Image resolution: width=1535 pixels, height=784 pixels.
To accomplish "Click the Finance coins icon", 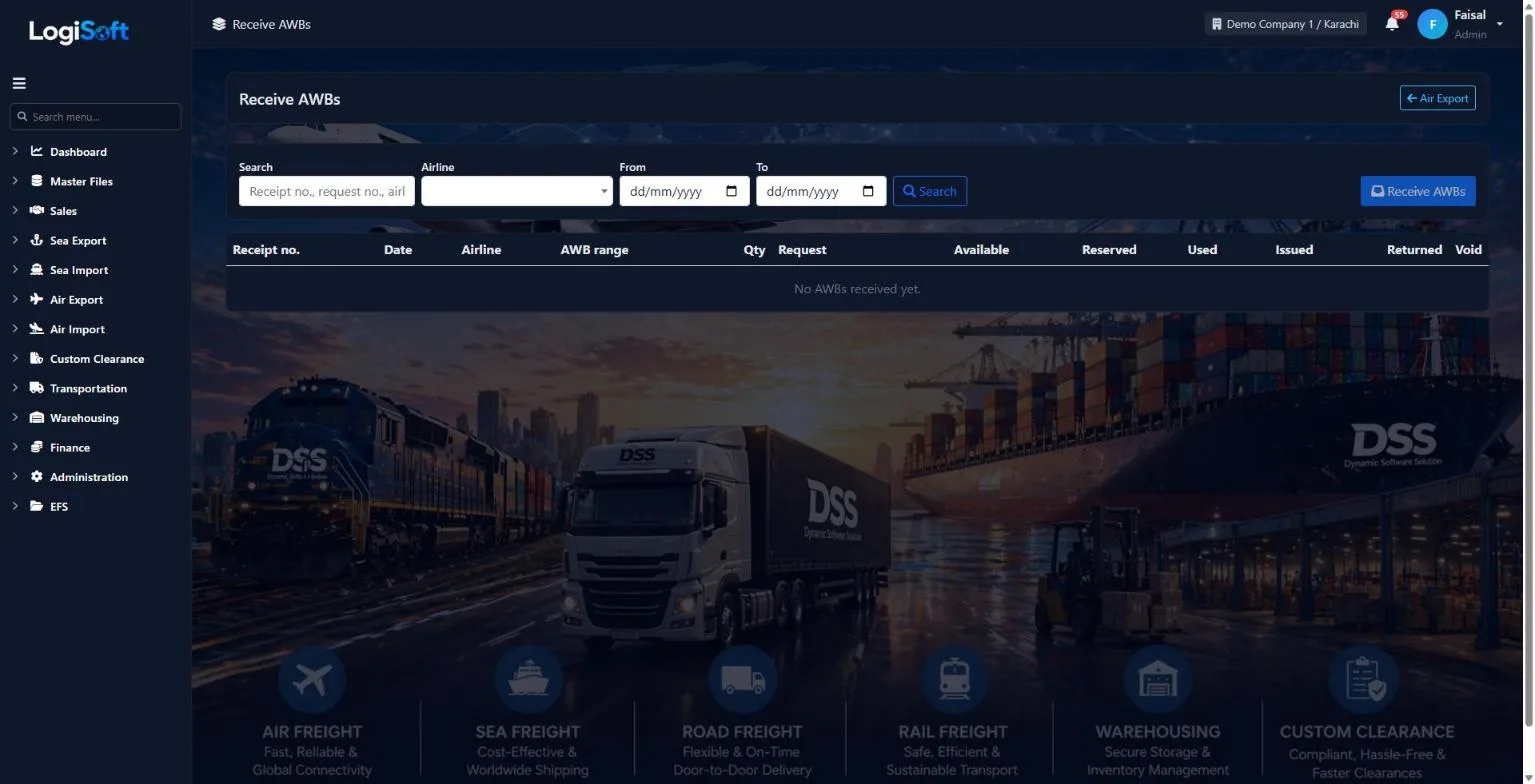I will pyautogui.click(x=37, y=447).
